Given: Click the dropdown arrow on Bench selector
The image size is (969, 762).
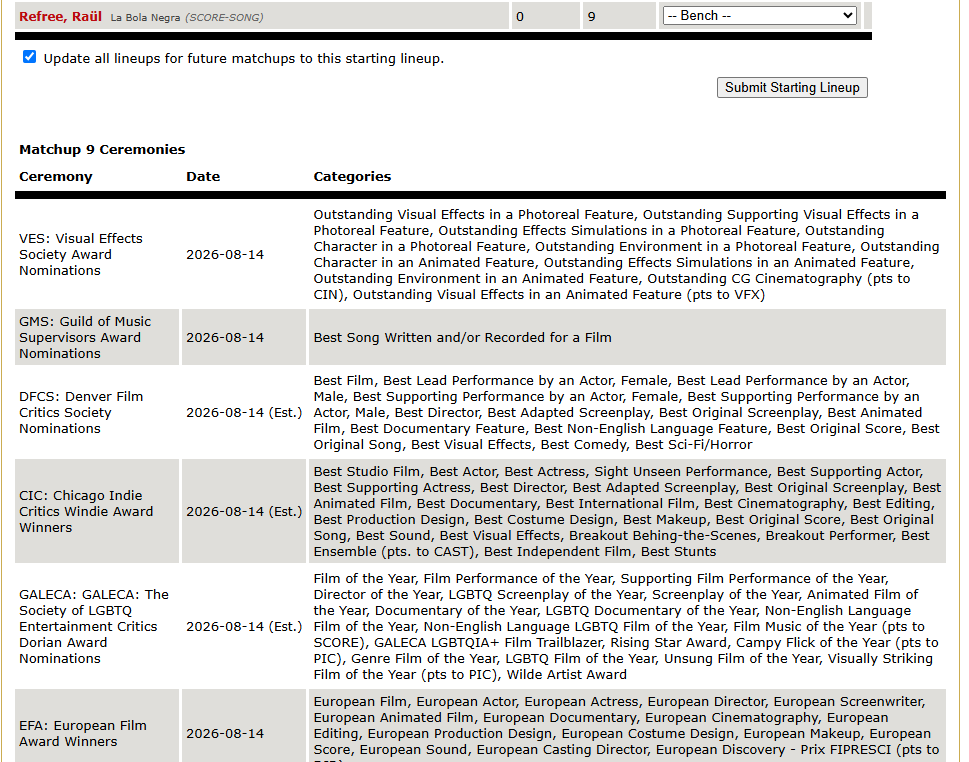Looking at the screenshot, I should (x=848, y=15).
